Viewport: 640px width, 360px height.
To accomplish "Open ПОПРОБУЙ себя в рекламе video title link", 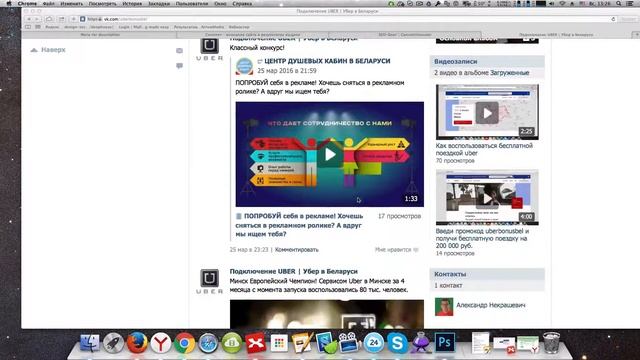I will pos(299,225).
